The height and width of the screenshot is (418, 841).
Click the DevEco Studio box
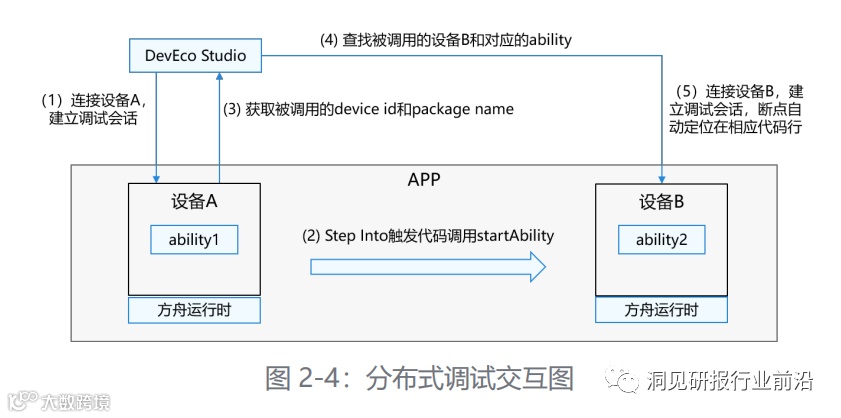click(x=195, y=55)
